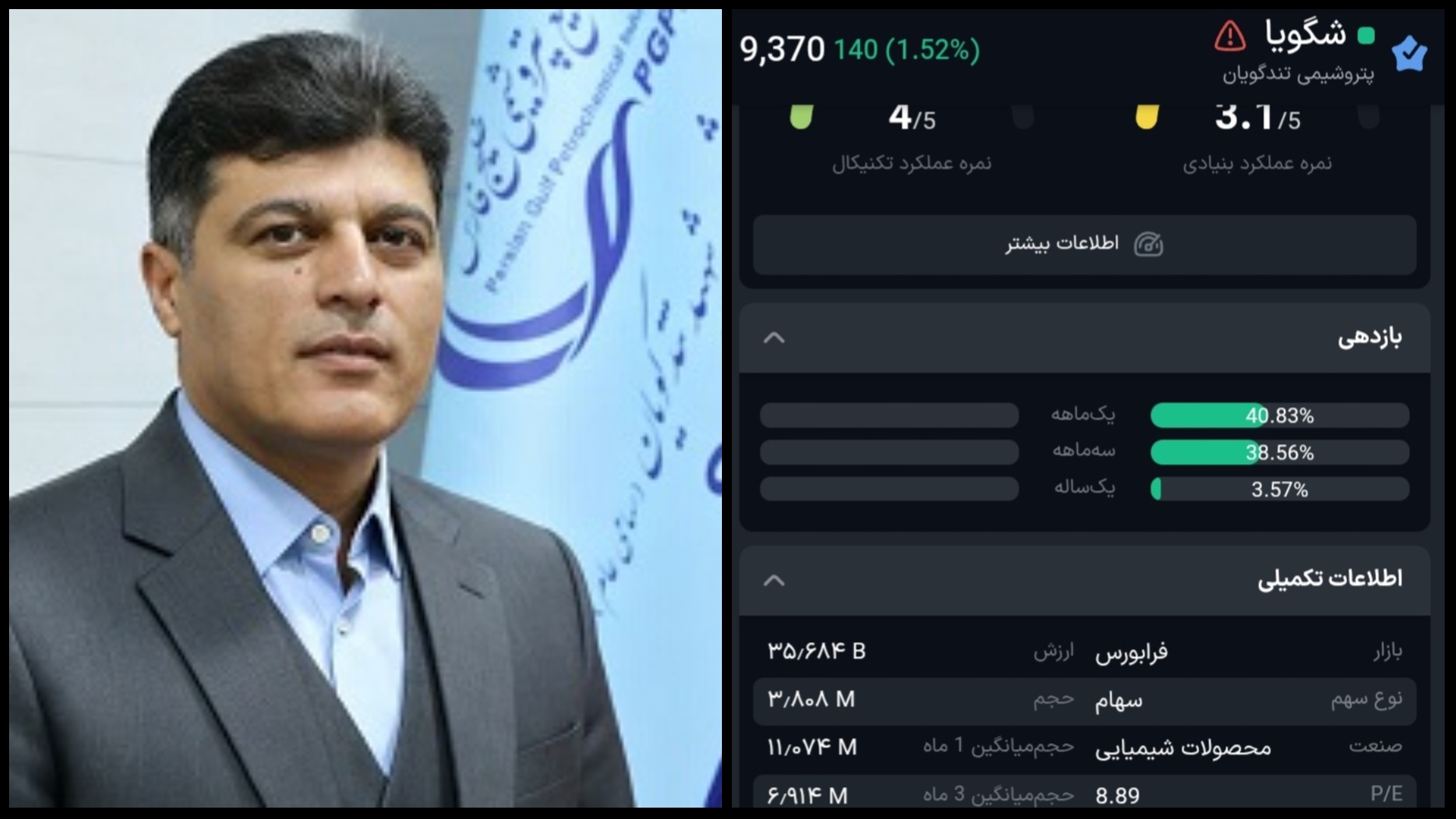Click the P/E value 8.89
Screen dimensions: 1456x819
[1117, 795]
